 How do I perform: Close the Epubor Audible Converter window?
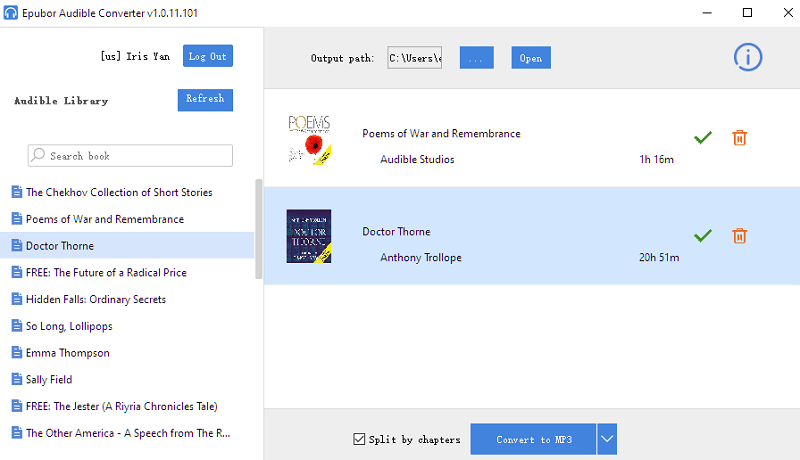(x=788, y=13)
